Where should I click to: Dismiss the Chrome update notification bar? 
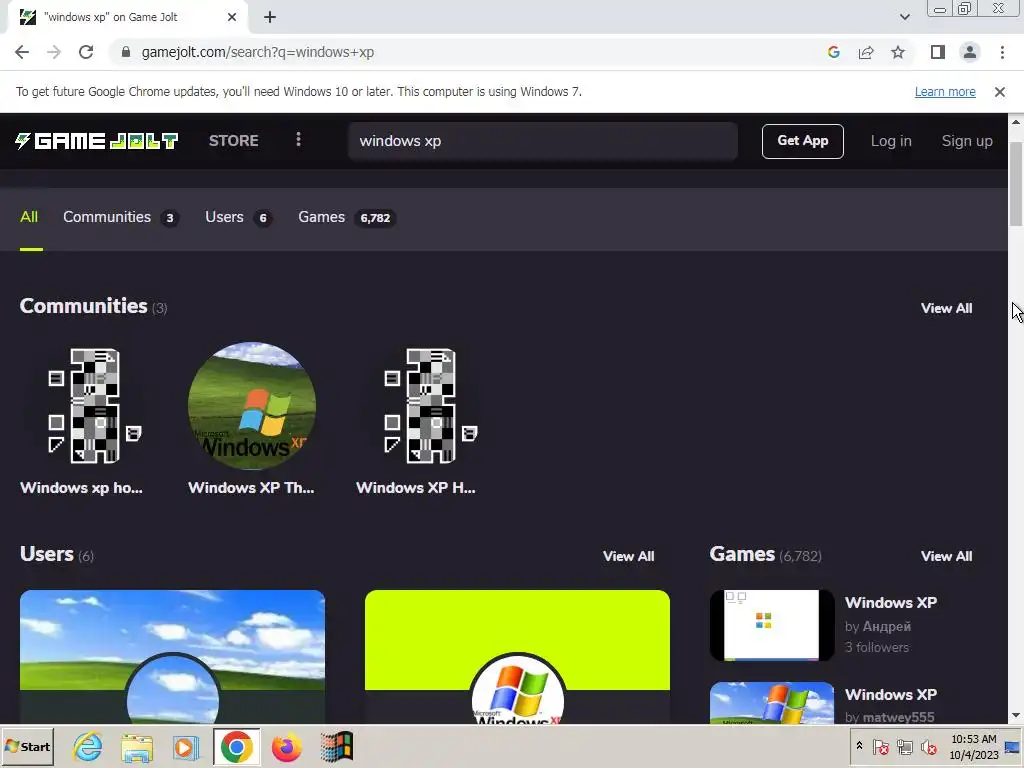[x=1000, y=92]
